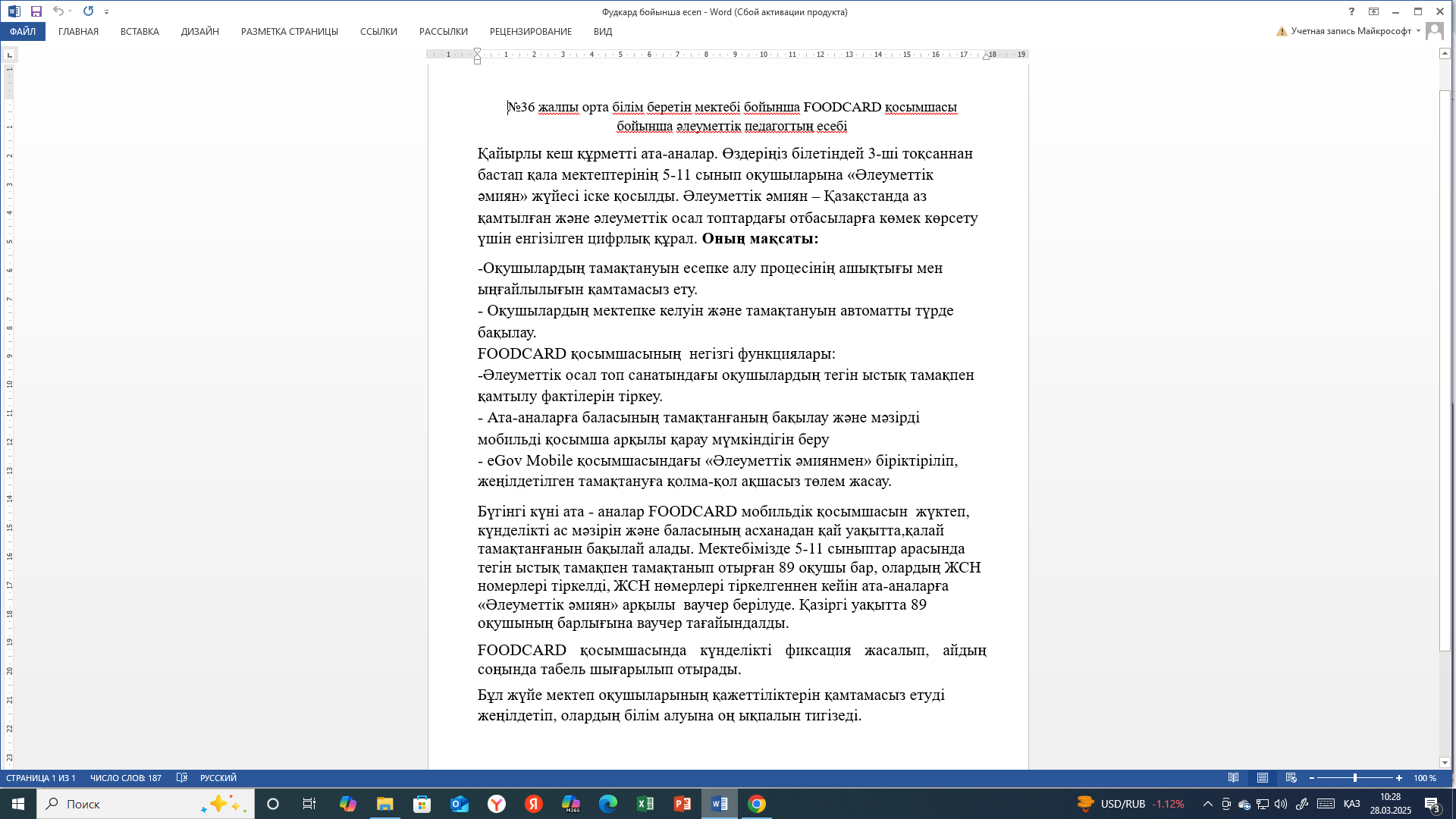The image size is (1456, 819).
Task: Zoom in with the plus button
Action: (x=1399, y=778)
